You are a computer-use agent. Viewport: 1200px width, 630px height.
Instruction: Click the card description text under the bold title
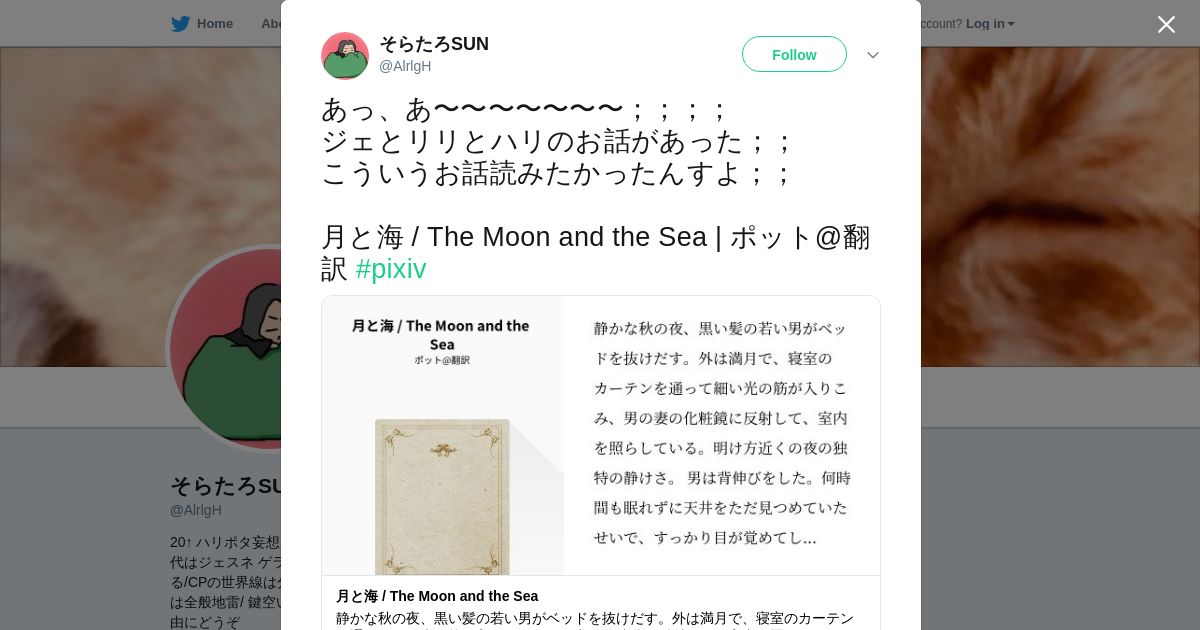[x=595, y=620]
